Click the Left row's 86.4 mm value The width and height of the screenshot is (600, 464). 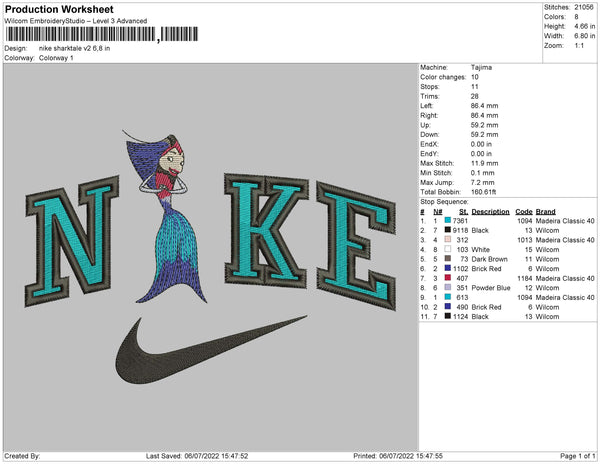tap(484, 106)
